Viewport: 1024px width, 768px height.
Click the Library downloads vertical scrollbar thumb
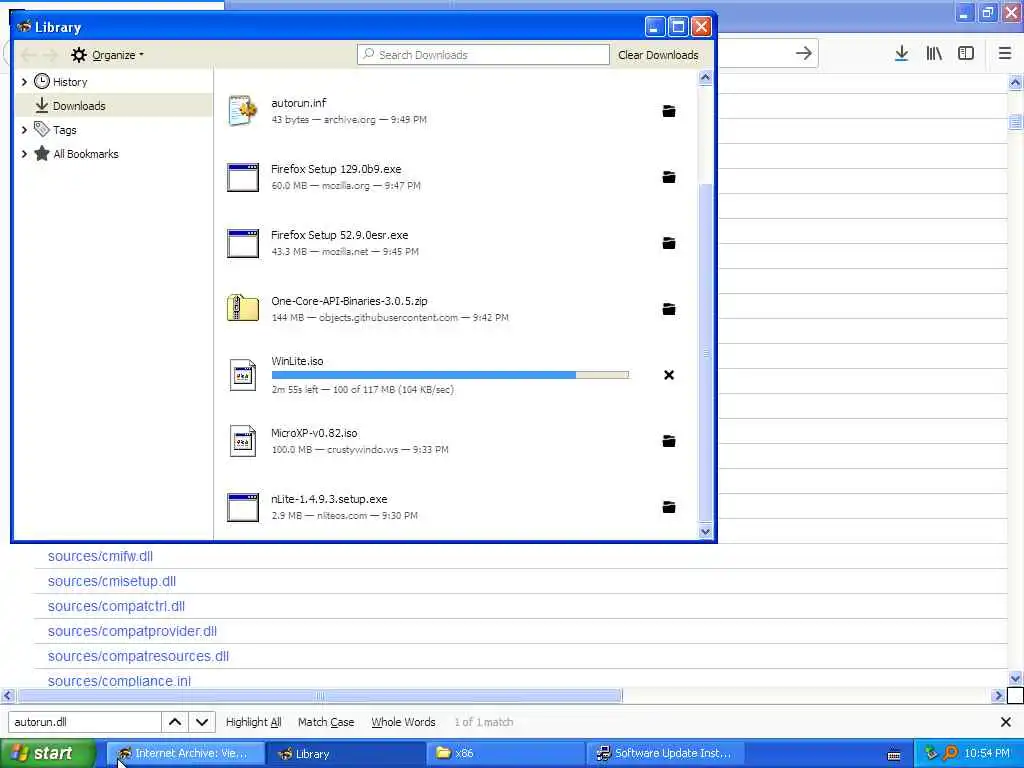[705, 353]
